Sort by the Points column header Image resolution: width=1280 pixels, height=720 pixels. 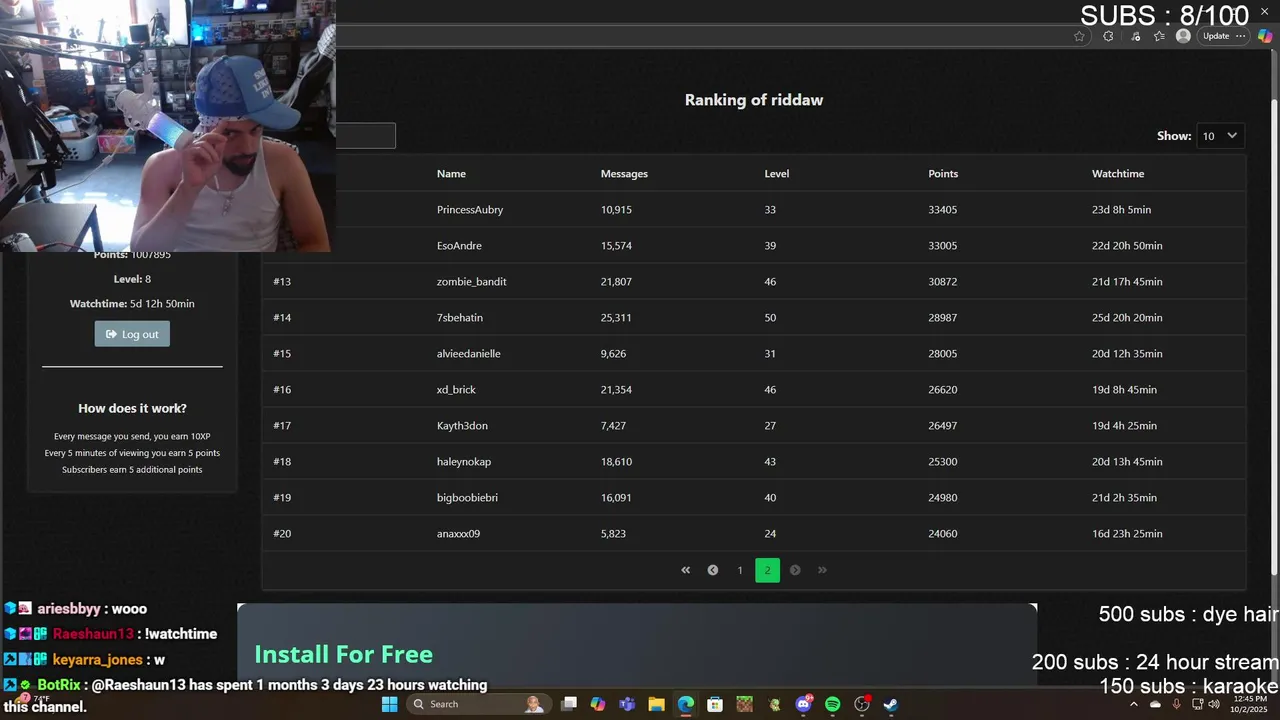coord(943,174)
